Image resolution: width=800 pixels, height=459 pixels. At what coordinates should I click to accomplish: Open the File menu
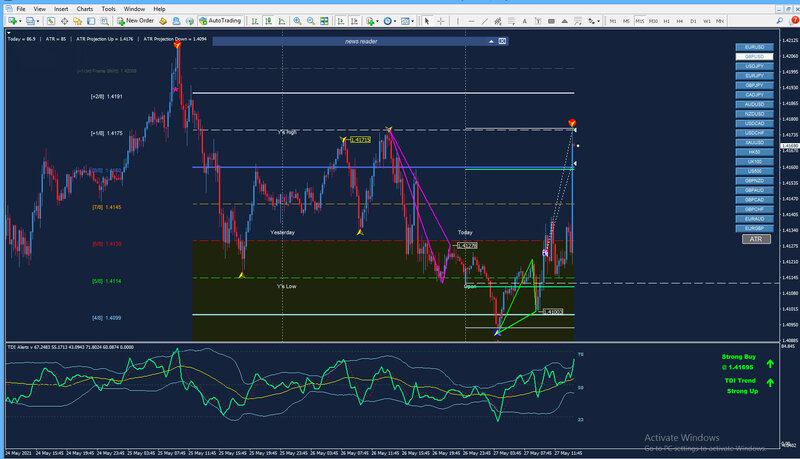[20, 9]
